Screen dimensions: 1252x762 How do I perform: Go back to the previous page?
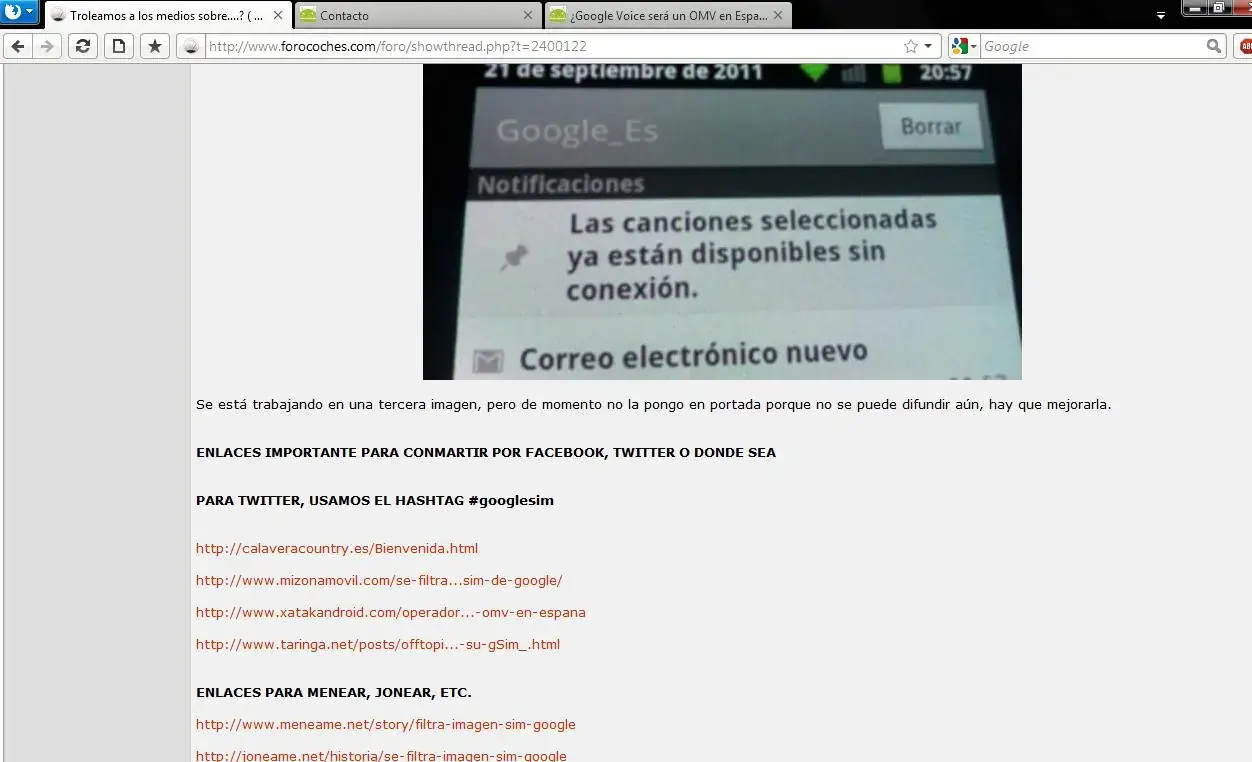pos(18,46)
